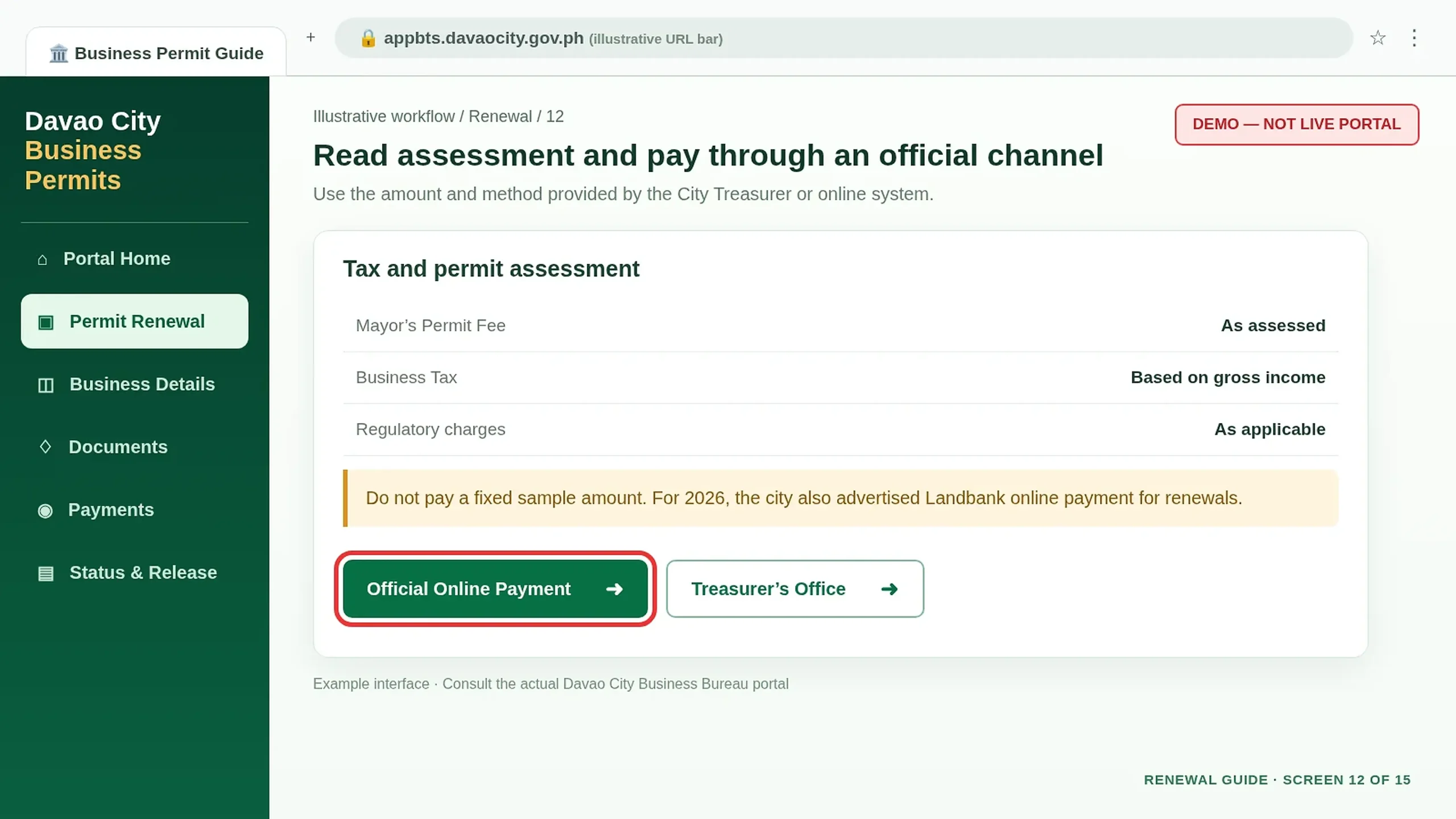Select Permit Renewal sidebar item

pos(134,321)
